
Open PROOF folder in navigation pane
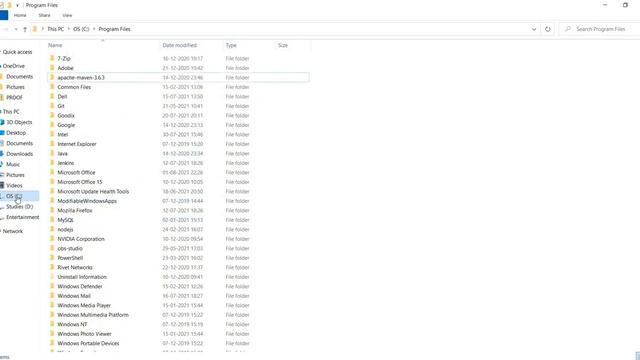(14, 98)
